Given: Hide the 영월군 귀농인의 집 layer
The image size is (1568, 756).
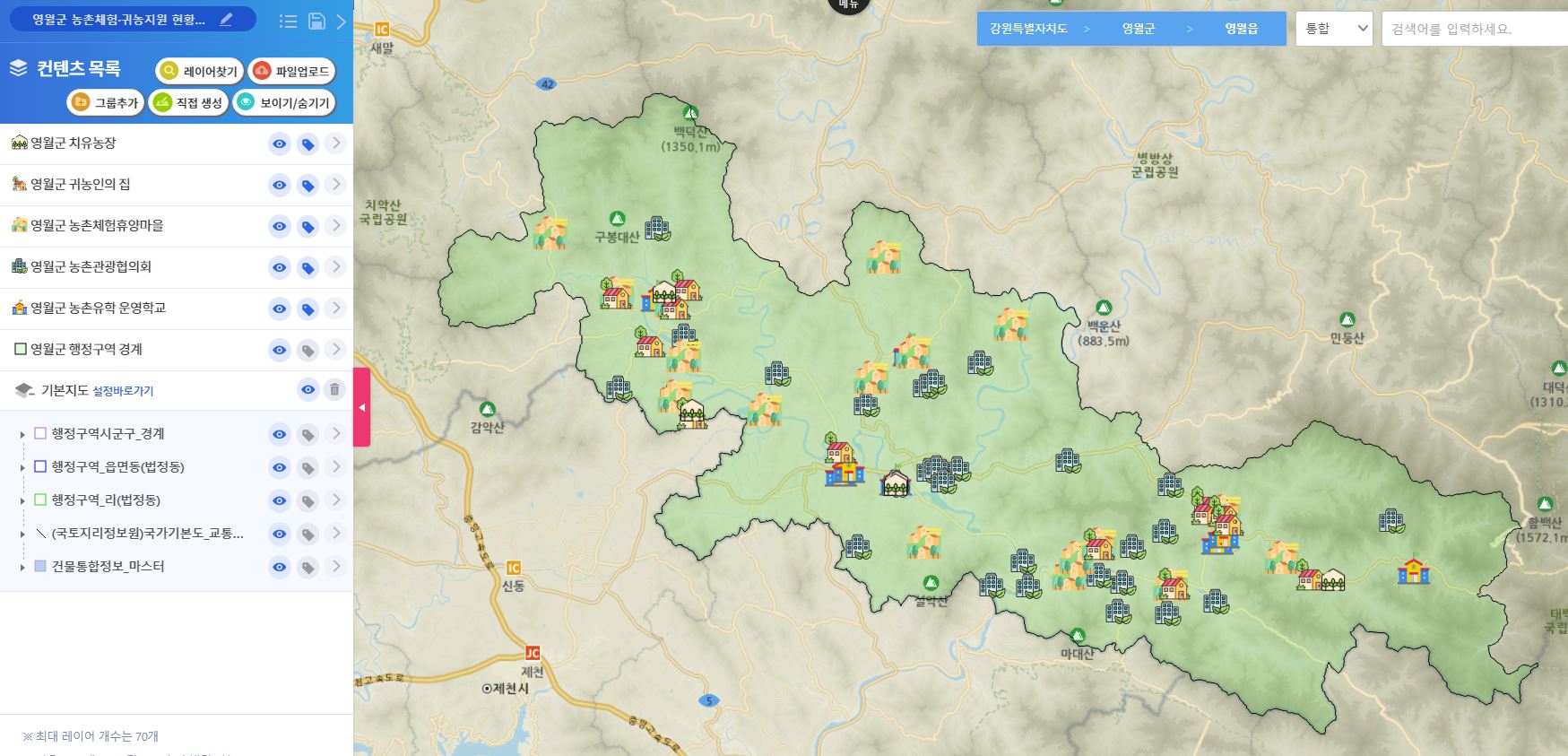Looking at the screenshot, I should [280, 186].
